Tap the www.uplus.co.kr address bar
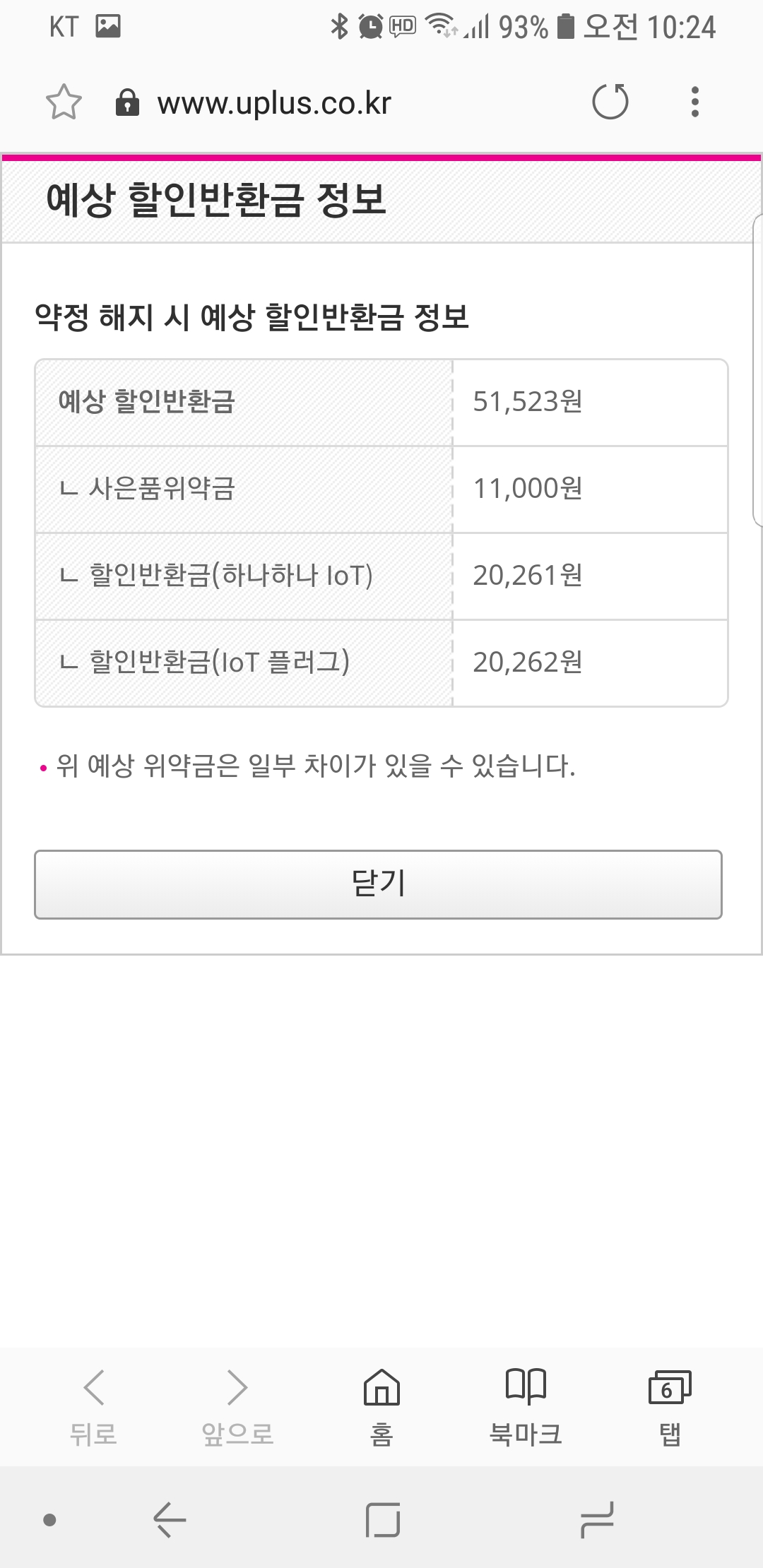763x1568 pixels. click(274, 103)
